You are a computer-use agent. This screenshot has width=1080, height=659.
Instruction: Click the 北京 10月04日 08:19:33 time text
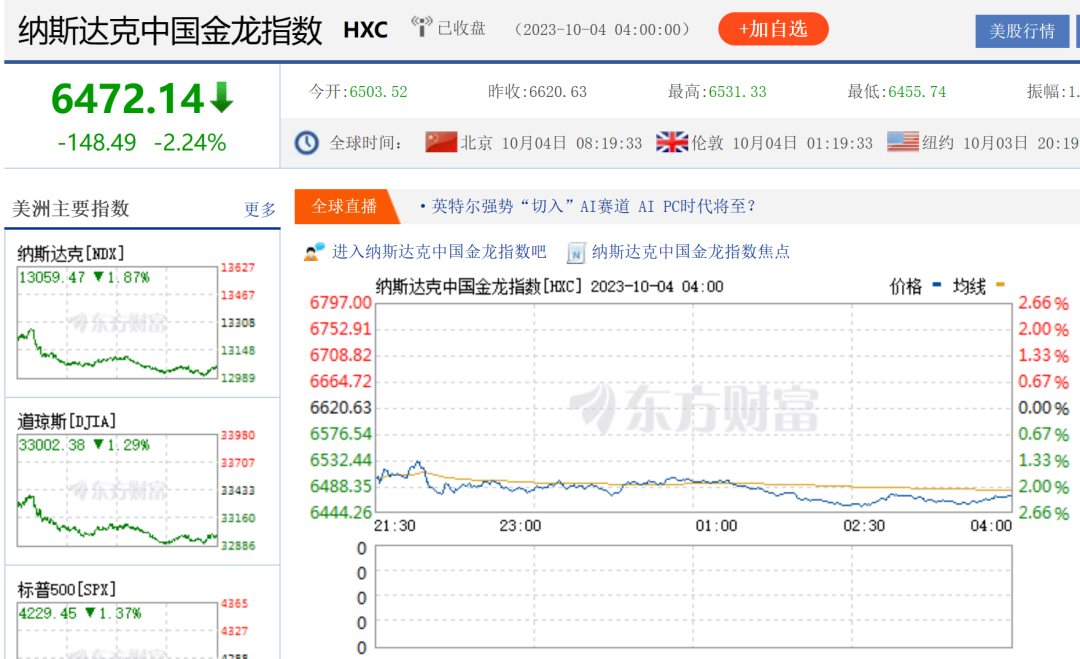(551, 143)
